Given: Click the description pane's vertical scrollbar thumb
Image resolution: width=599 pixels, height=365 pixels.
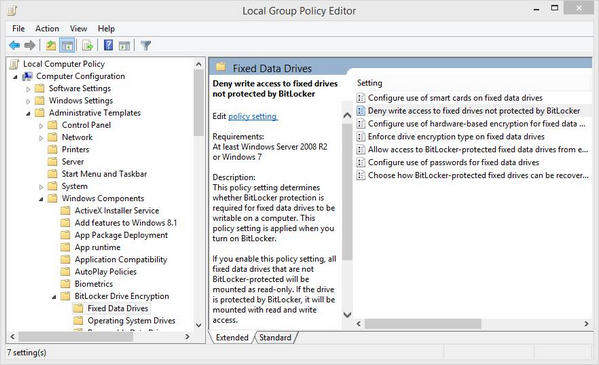Looking at the screenshot, I should click(347, 191).
